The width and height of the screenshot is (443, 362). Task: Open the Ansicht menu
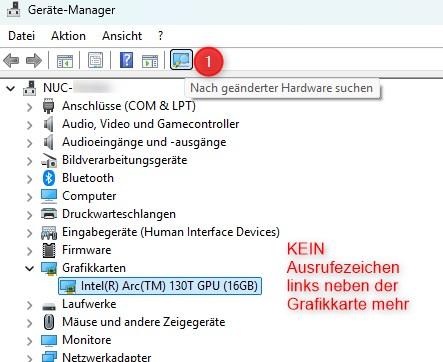[122, 36]
